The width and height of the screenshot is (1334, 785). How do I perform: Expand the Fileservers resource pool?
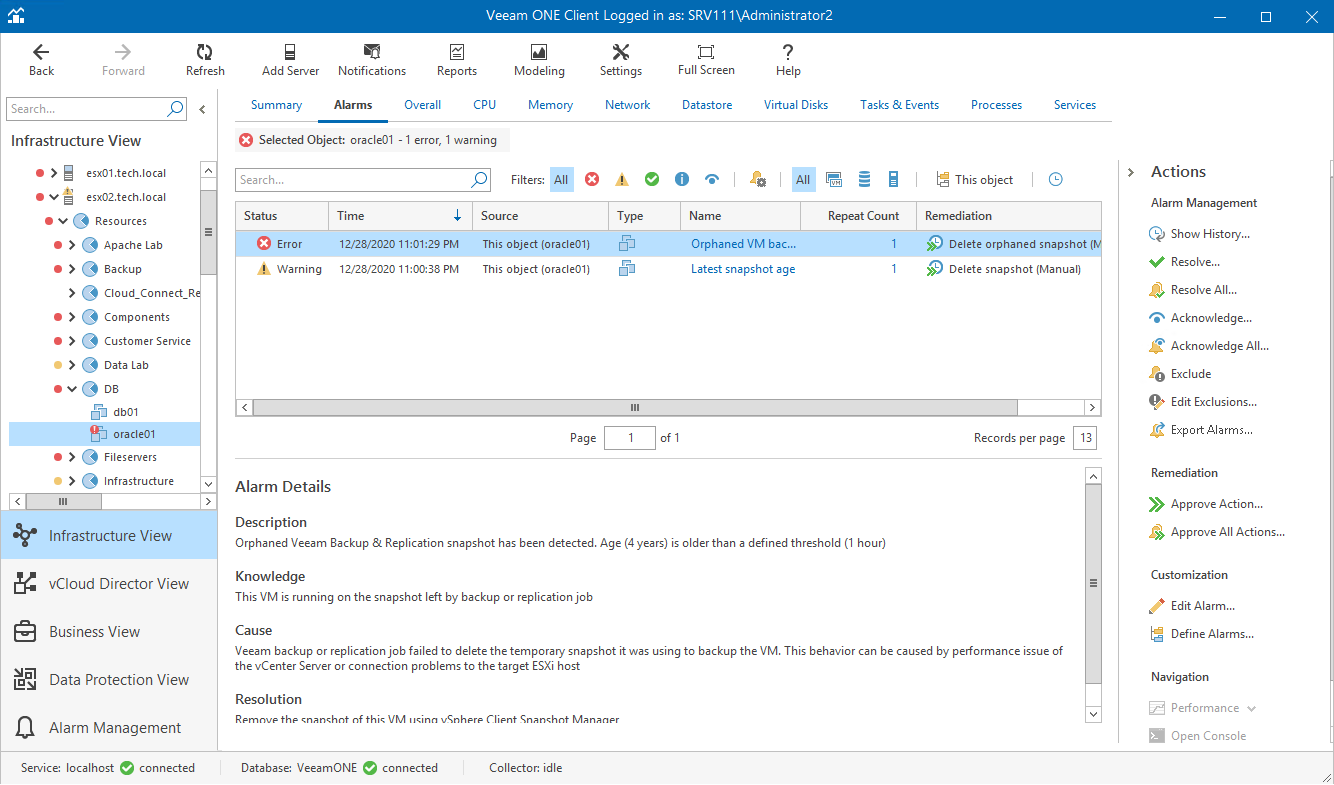point(72,457)
